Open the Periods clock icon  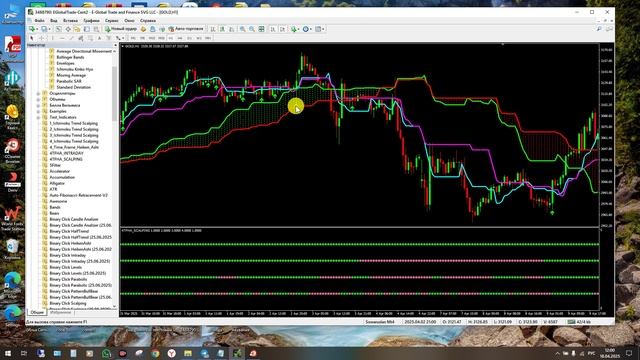click(x=305, y=29)
